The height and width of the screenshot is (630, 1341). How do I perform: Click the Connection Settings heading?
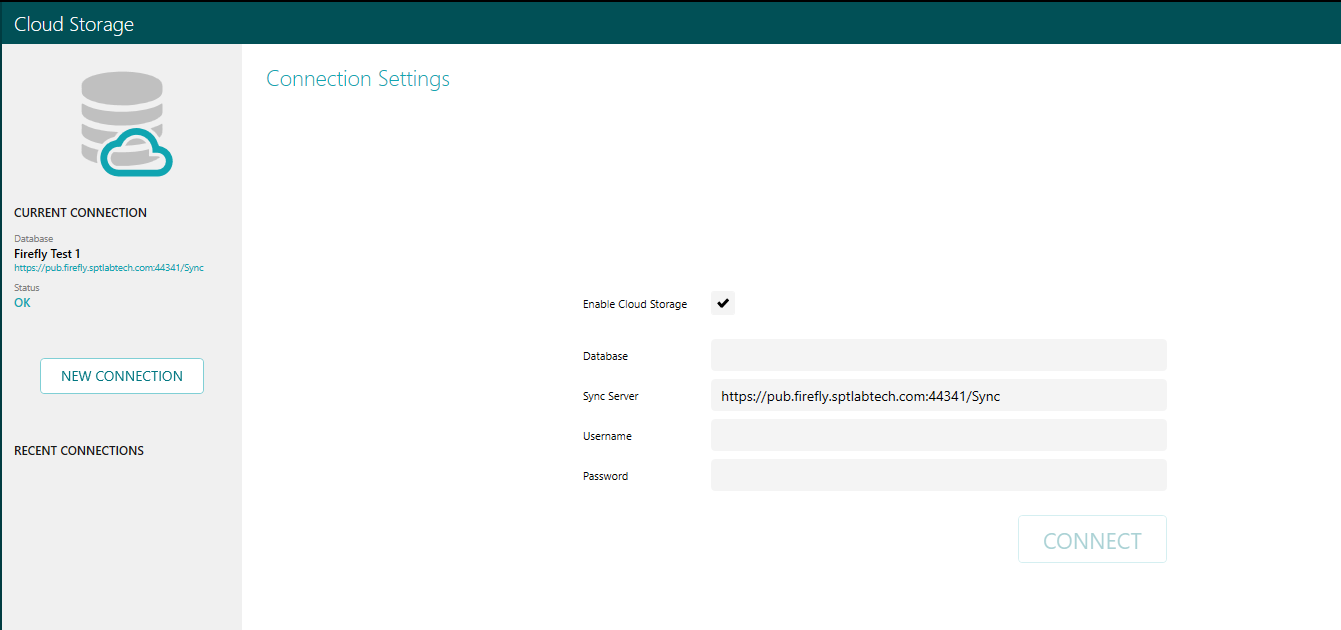[357, 78]
